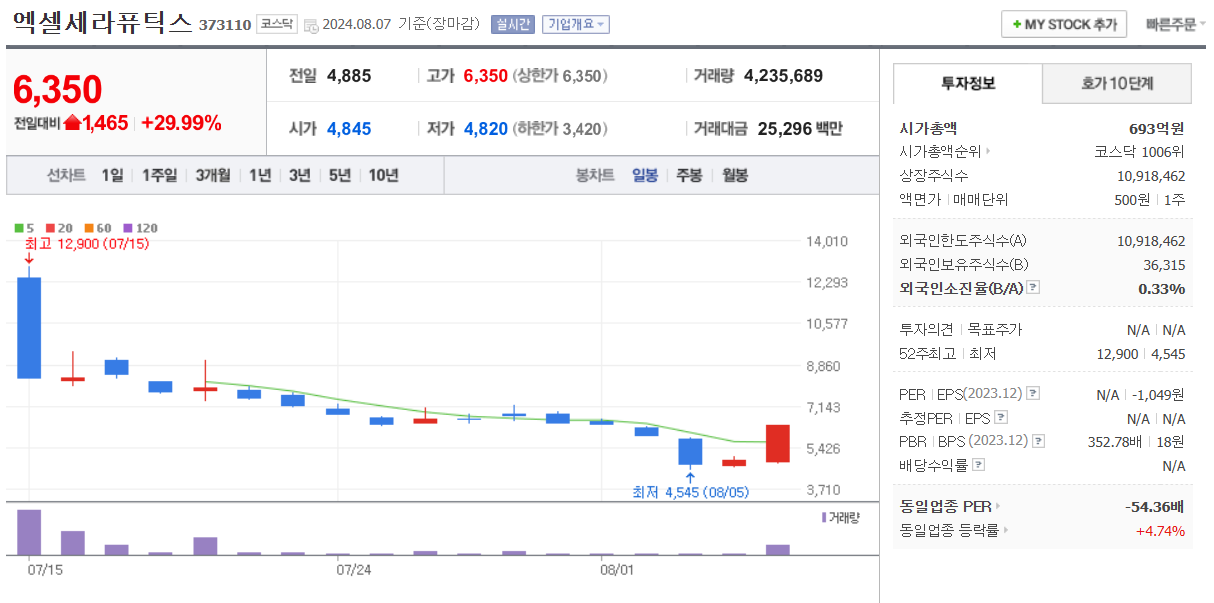The width and height of the screenshot is (1214, 603).
Task: Click the 엑셀세라퓨틱스 stock name
Action: [x=101, y=23]
